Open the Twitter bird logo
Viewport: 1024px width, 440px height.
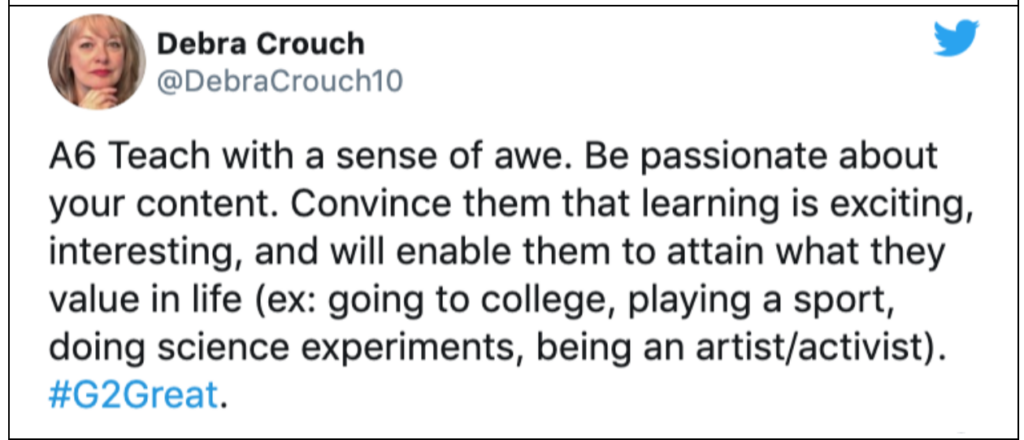(956, 40)
